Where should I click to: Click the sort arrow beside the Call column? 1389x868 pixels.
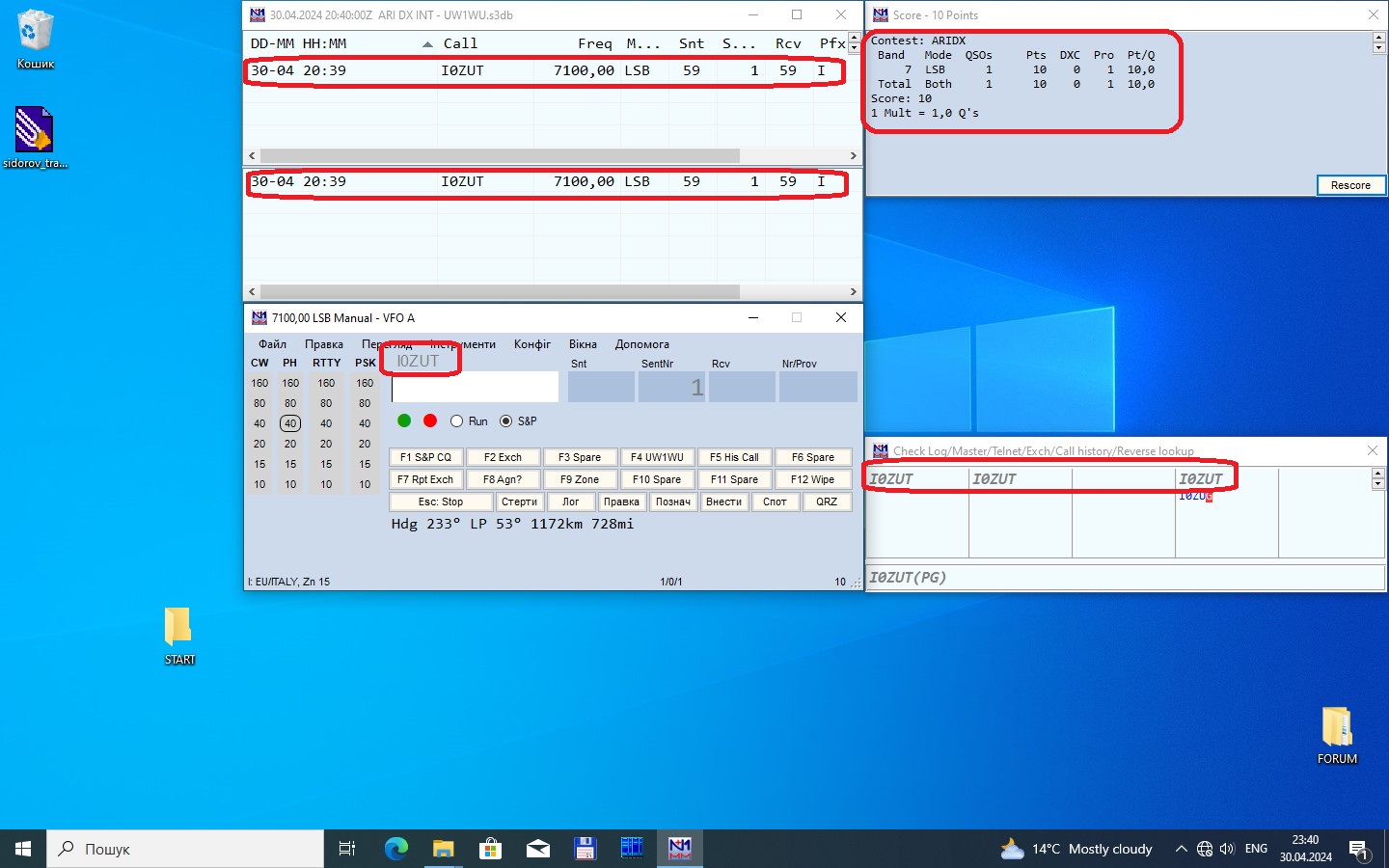pyautogui.click(x=427, y=44)
